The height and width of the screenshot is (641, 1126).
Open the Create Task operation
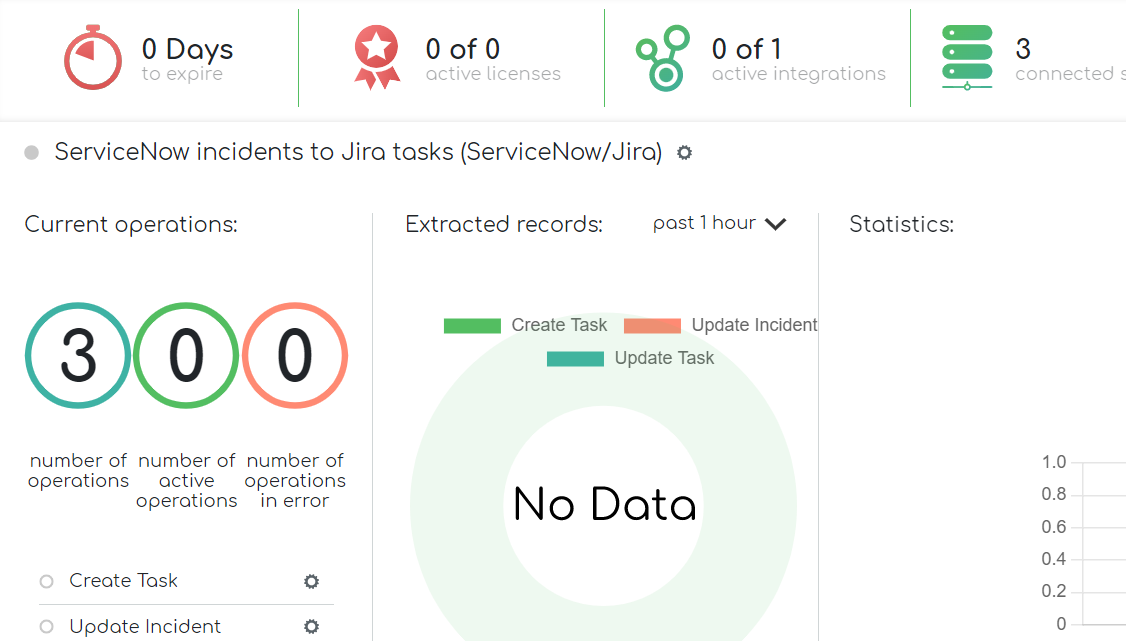pyautogui.click(x=122, y=580)
